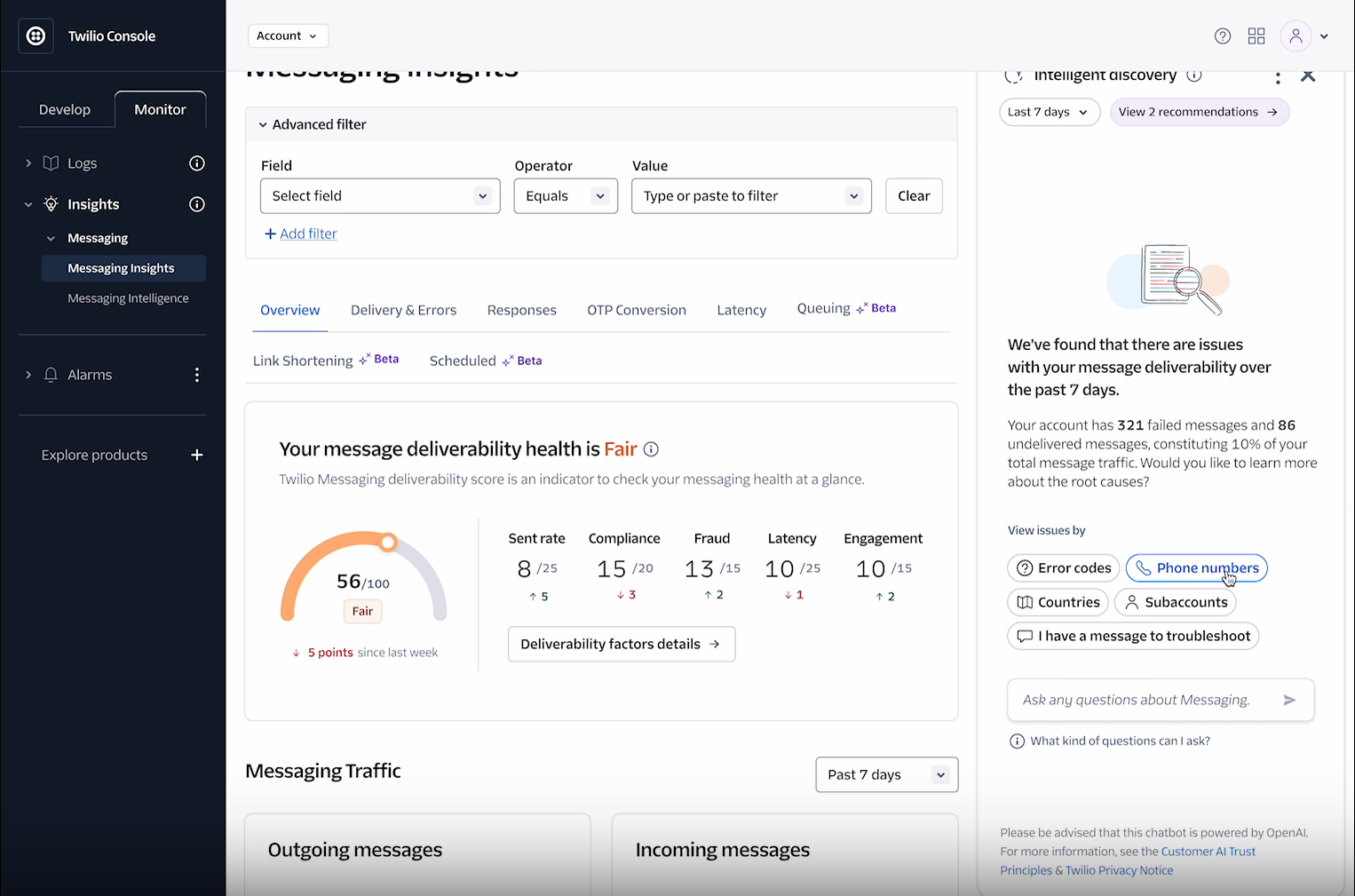
Task: Click the 56/100 score value
Action: [362, 582]
